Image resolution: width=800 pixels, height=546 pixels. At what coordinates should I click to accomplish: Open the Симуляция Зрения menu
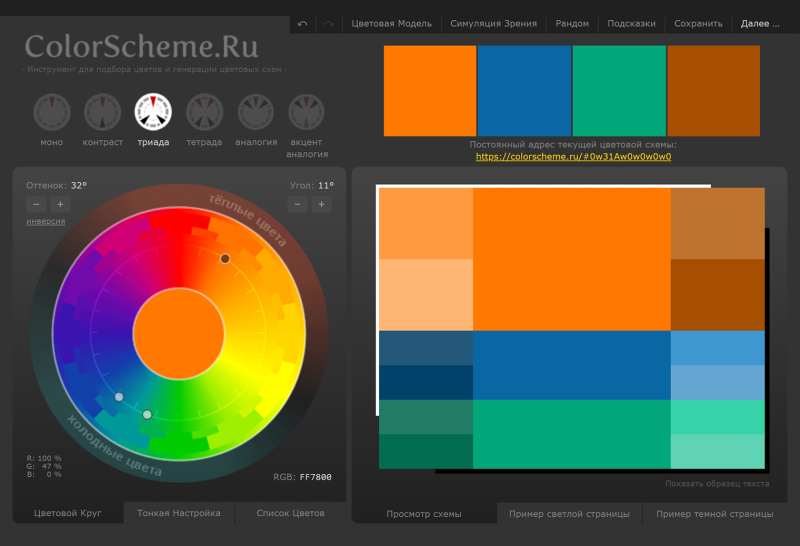(x=493, y=23)
